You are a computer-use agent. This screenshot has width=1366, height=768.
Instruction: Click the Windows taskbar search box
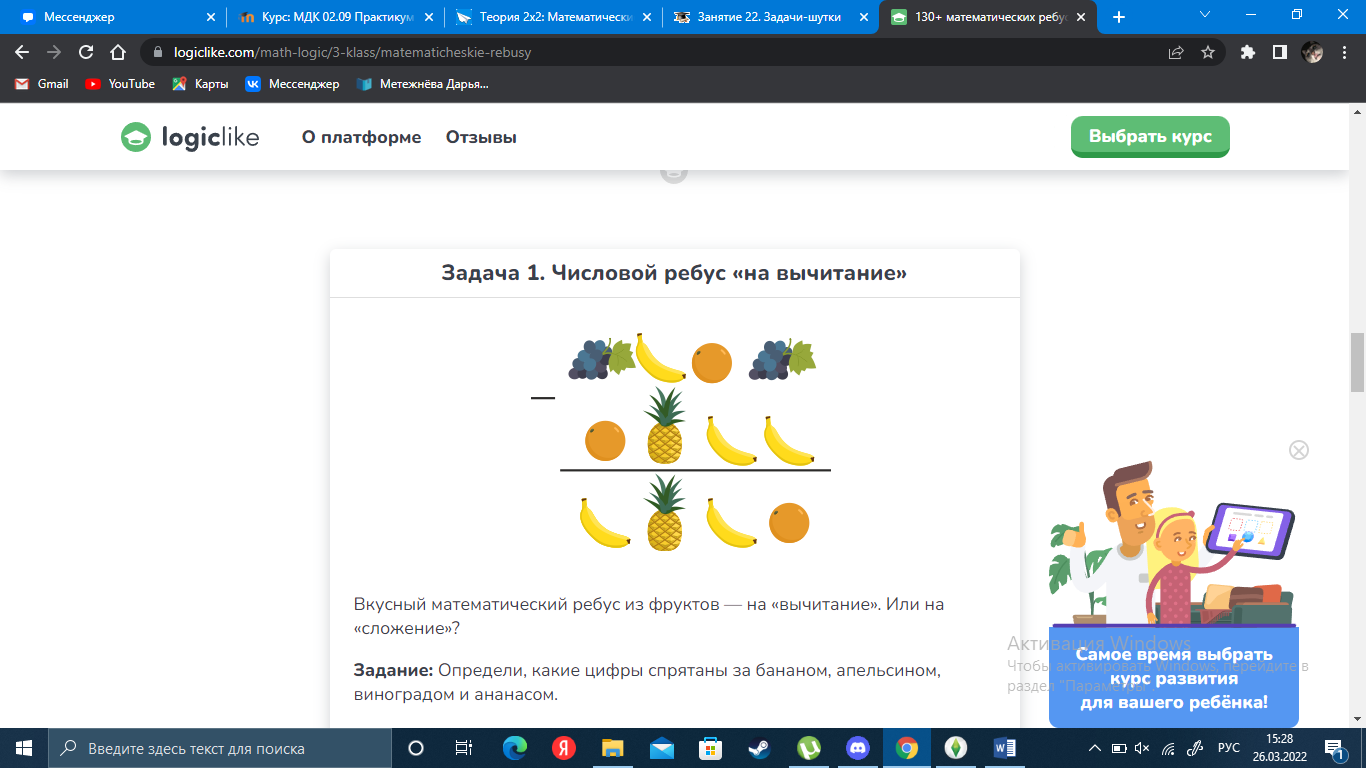220,747
